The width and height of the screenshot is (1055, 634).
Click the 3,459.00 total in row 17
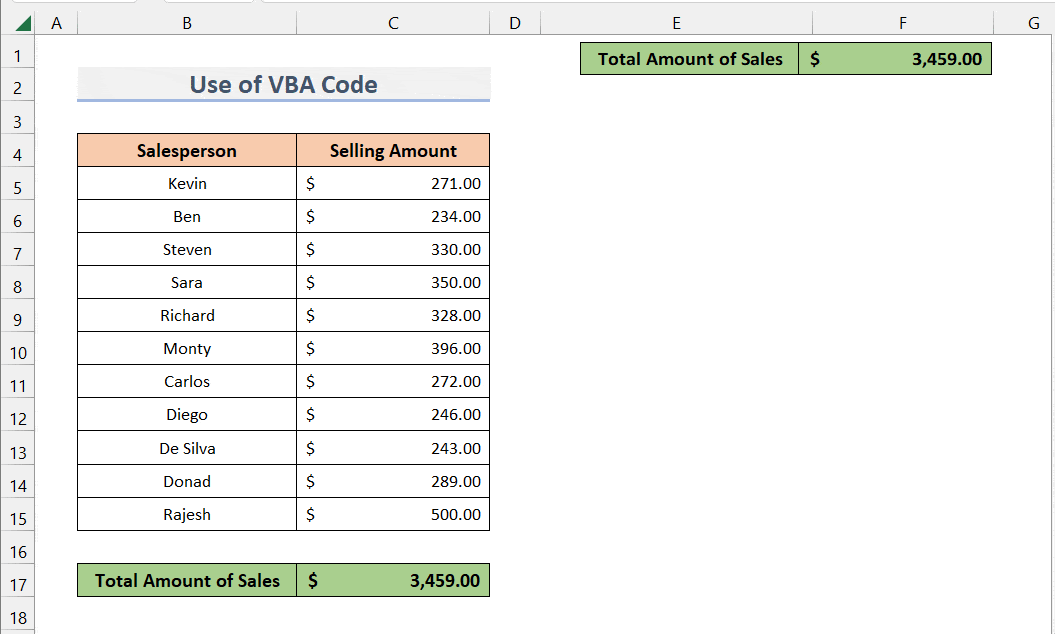click(393, 580)
